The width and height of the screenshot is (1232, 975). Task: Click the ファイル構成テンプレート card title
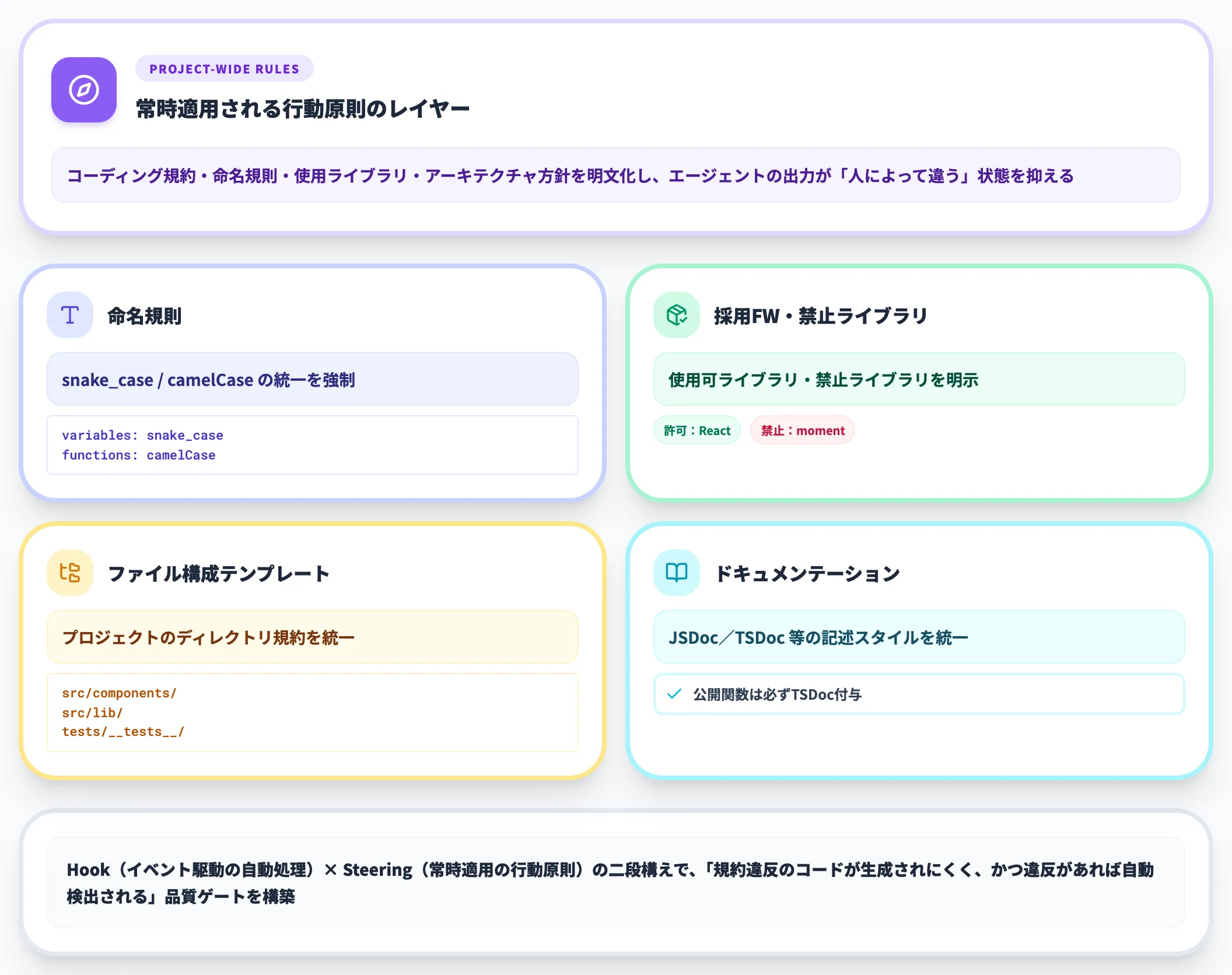(x=219, y=574)
